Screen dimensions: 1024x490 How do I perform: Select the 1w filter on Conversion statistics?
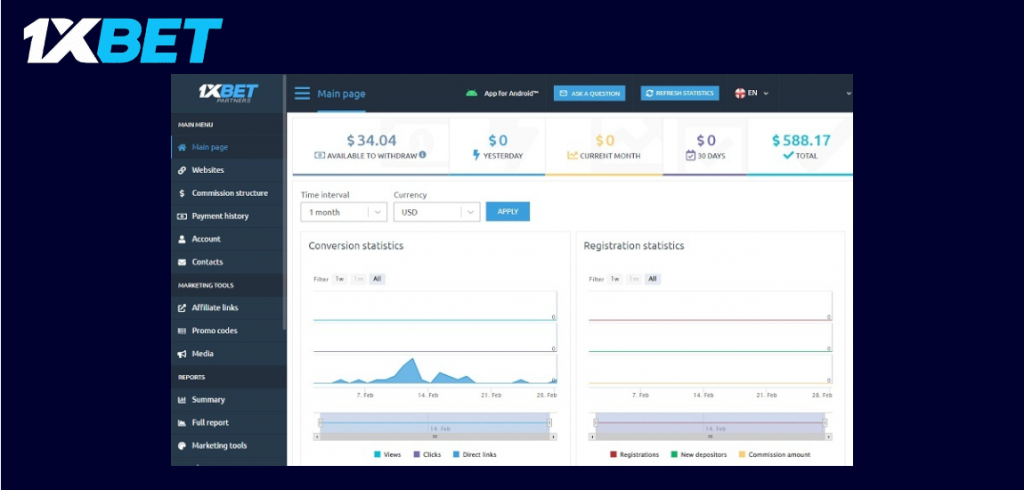click(340, 279)
